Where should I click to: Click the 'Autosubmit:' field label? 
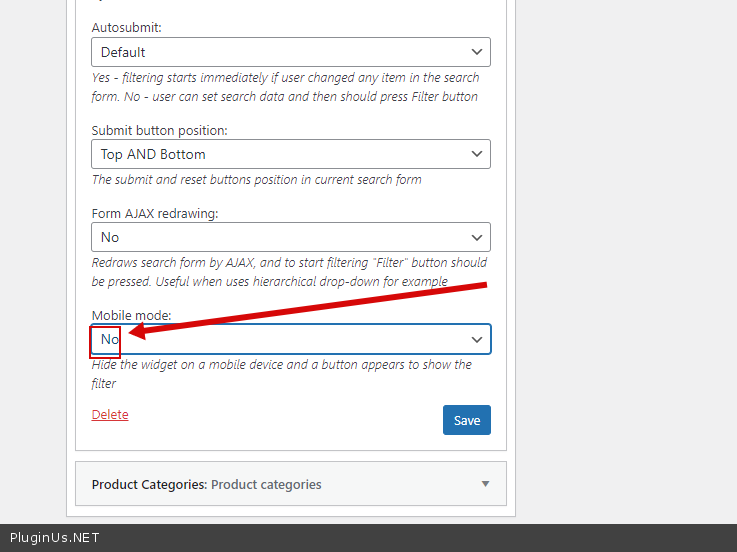coord(126,28)
